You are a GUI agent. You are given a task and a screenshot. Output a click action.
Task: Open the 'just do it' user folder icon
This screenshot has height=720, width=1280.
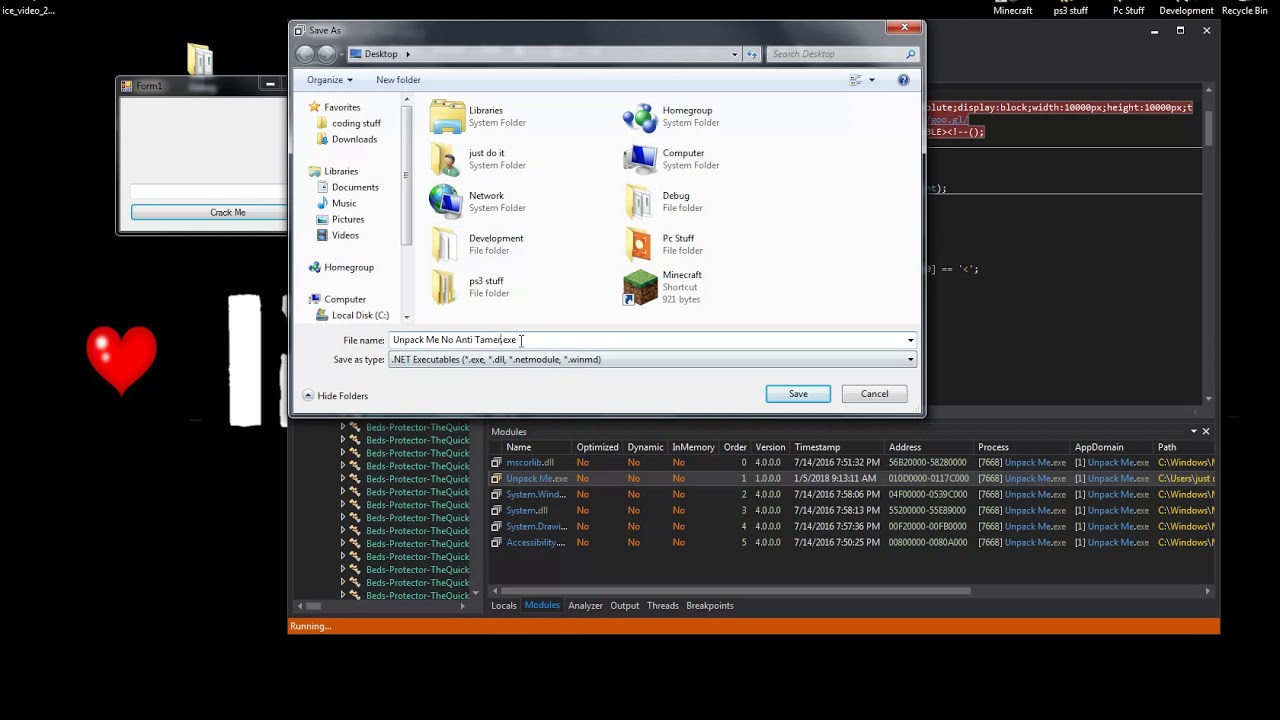pyautogui.click(x=447, y=159)
